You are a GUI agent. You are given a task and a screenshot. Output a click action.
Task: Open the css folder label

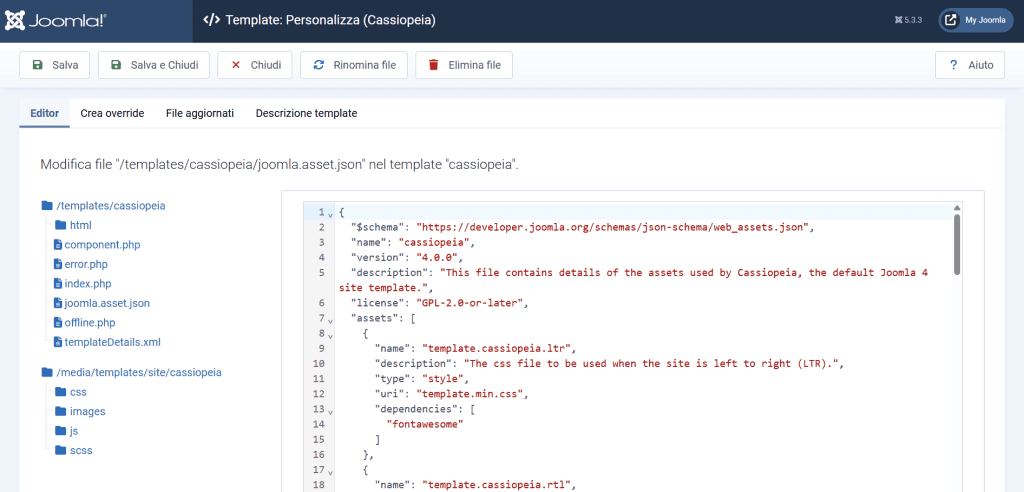pos(78,392)
